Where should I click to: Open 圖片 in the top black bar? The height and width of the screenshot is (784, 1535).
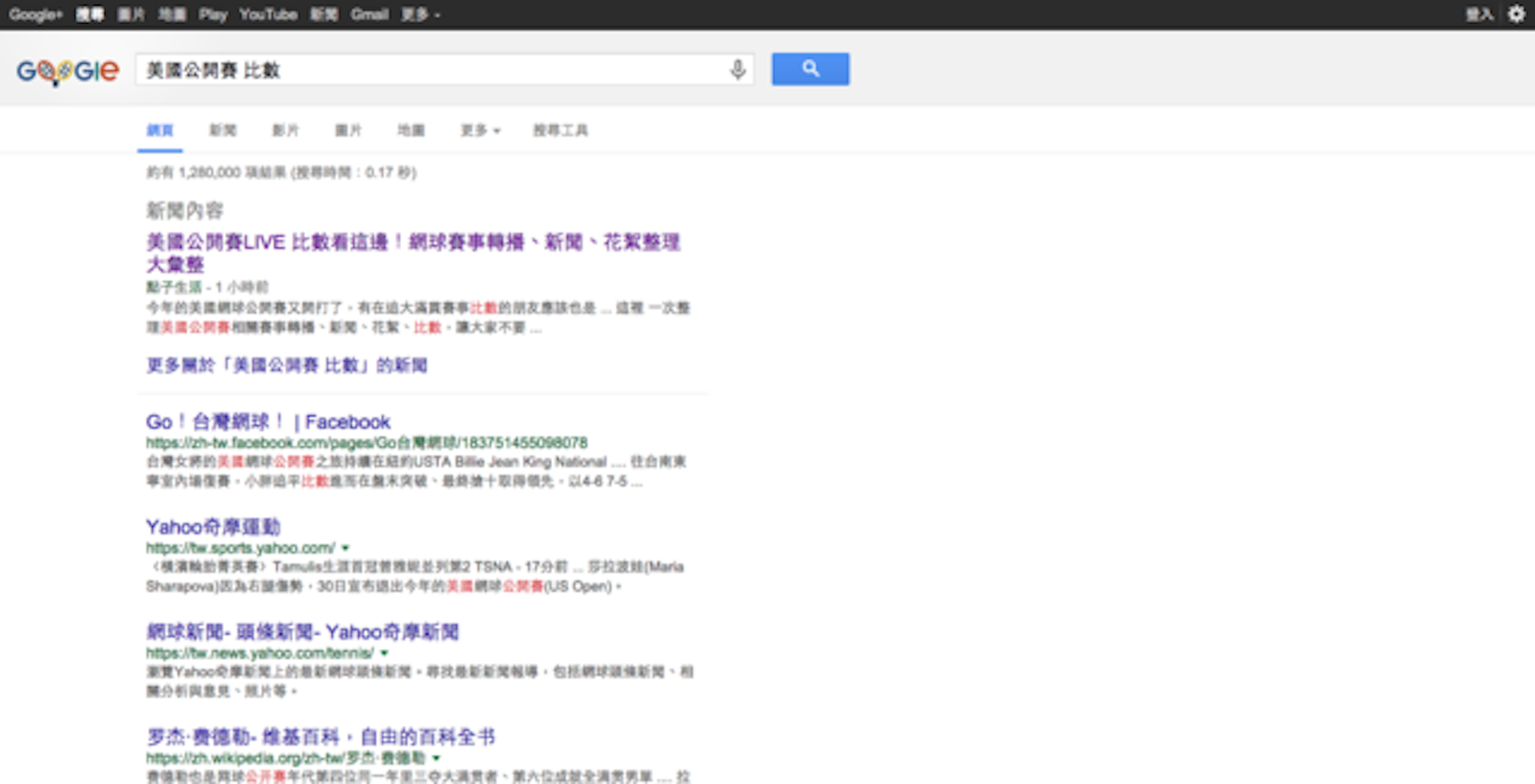(131, 14)
